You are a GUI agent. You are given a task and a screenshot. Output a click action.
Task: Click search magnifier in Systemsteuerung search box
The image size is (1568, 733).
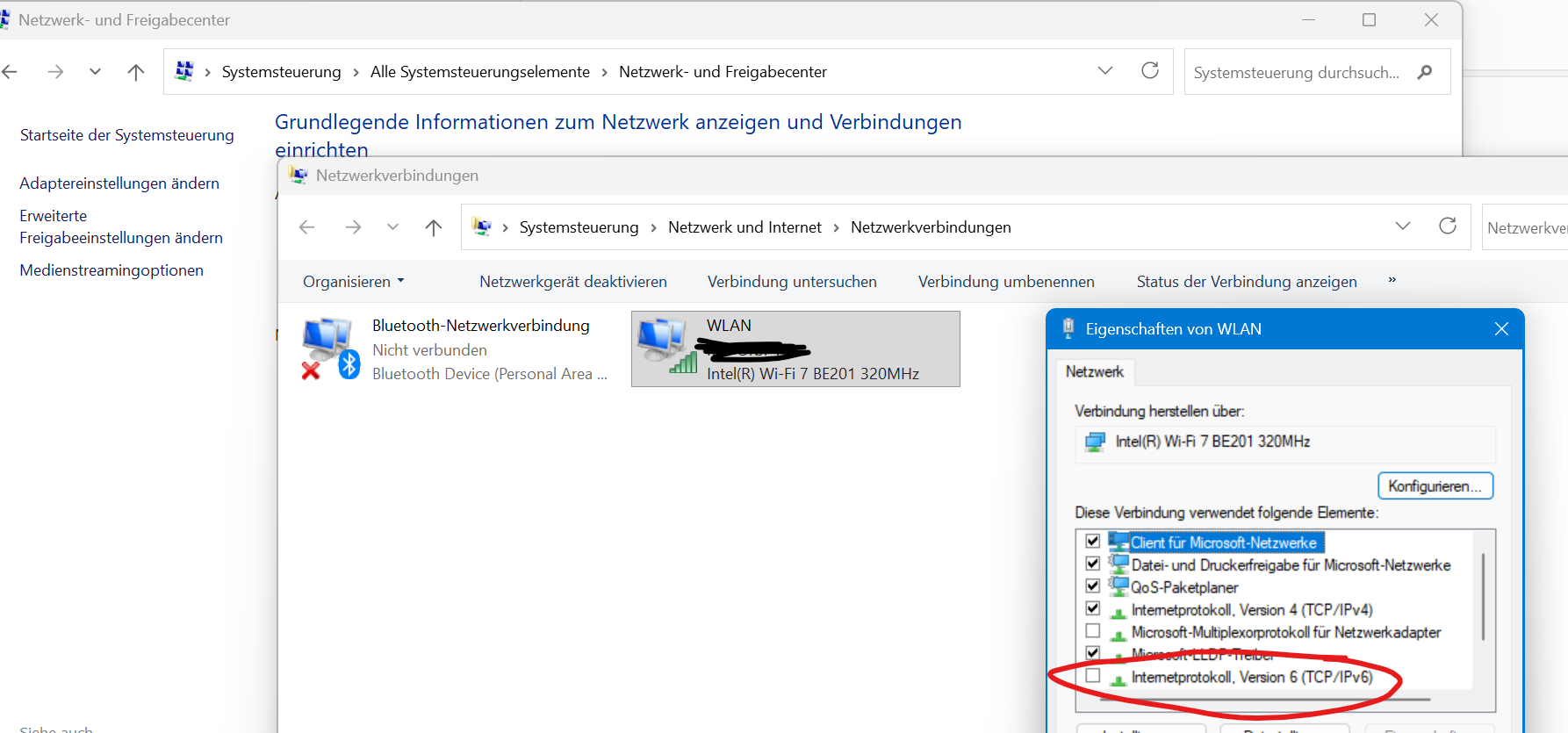tap(1425, 72)
